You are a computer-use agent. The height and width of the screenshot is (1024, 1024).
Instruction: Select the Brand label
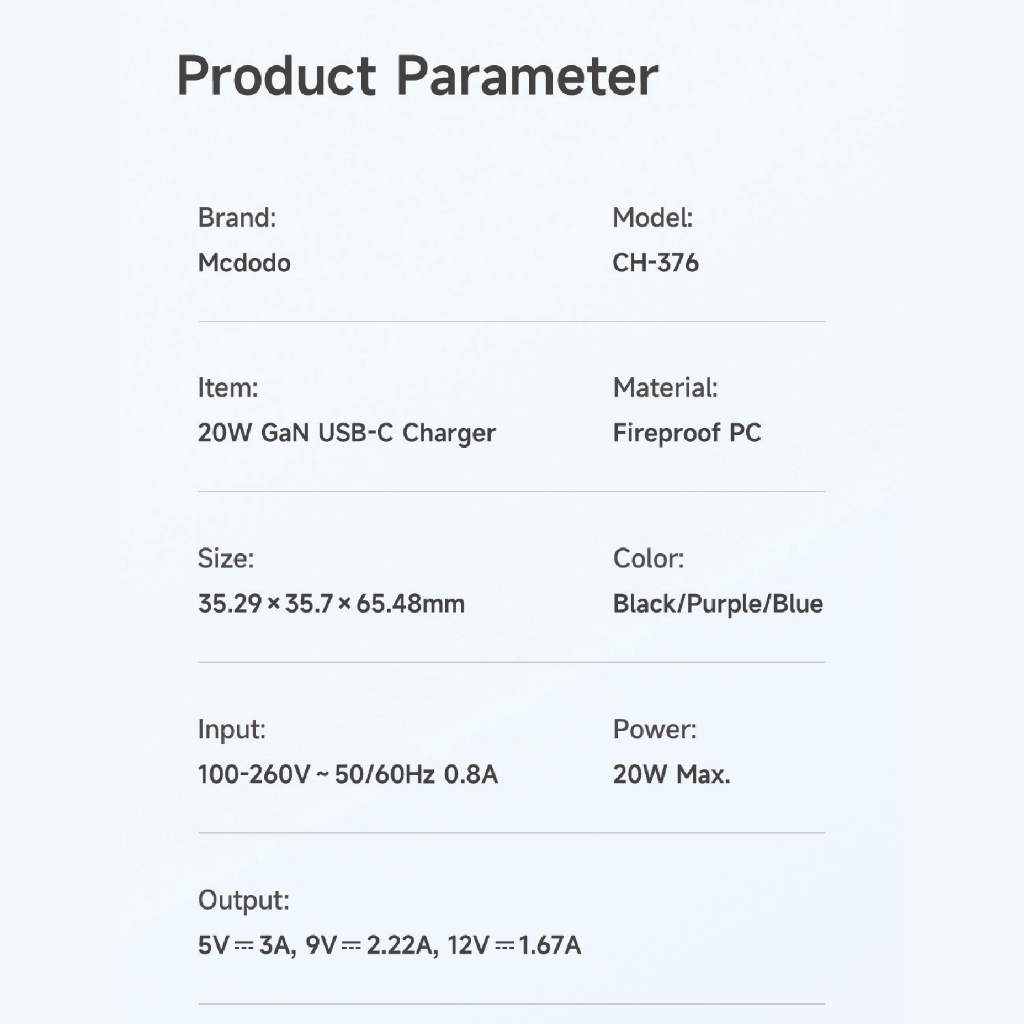tap(237, 217)
